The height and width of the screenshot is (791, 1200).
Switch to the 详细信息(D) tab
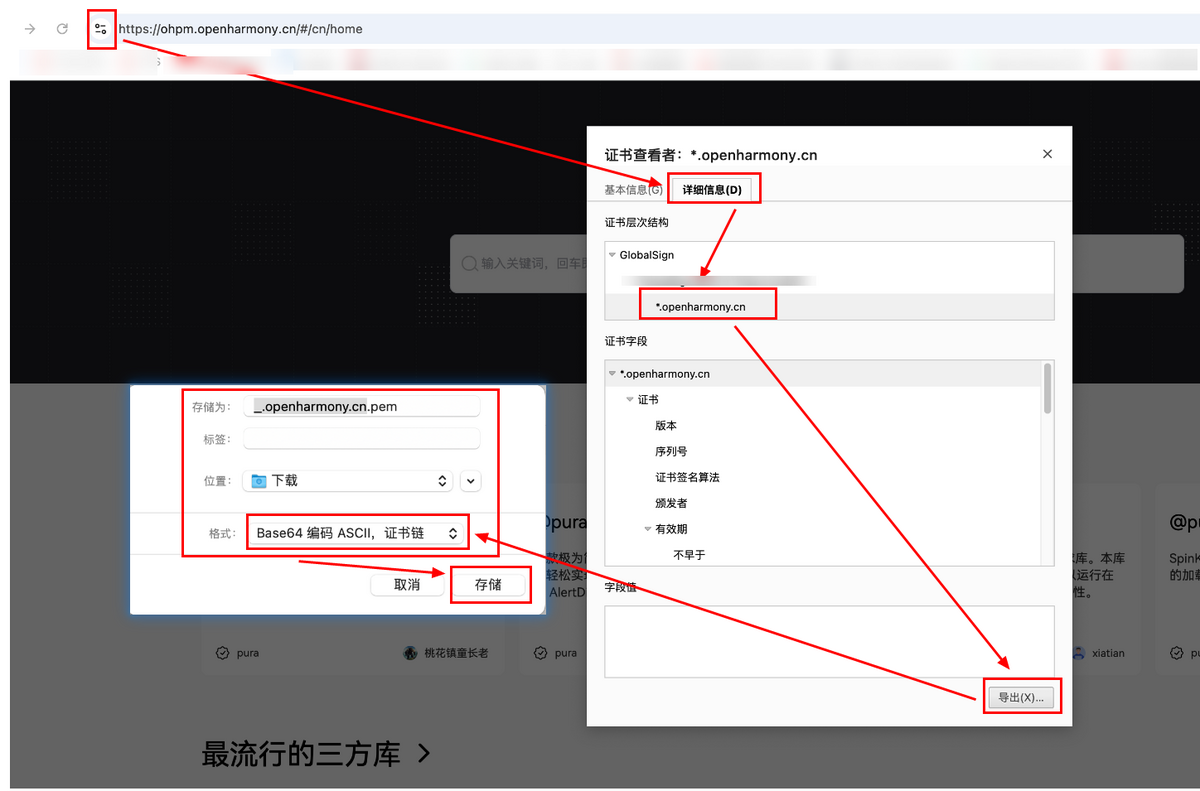pyautogui.click(x=713, y=190)
